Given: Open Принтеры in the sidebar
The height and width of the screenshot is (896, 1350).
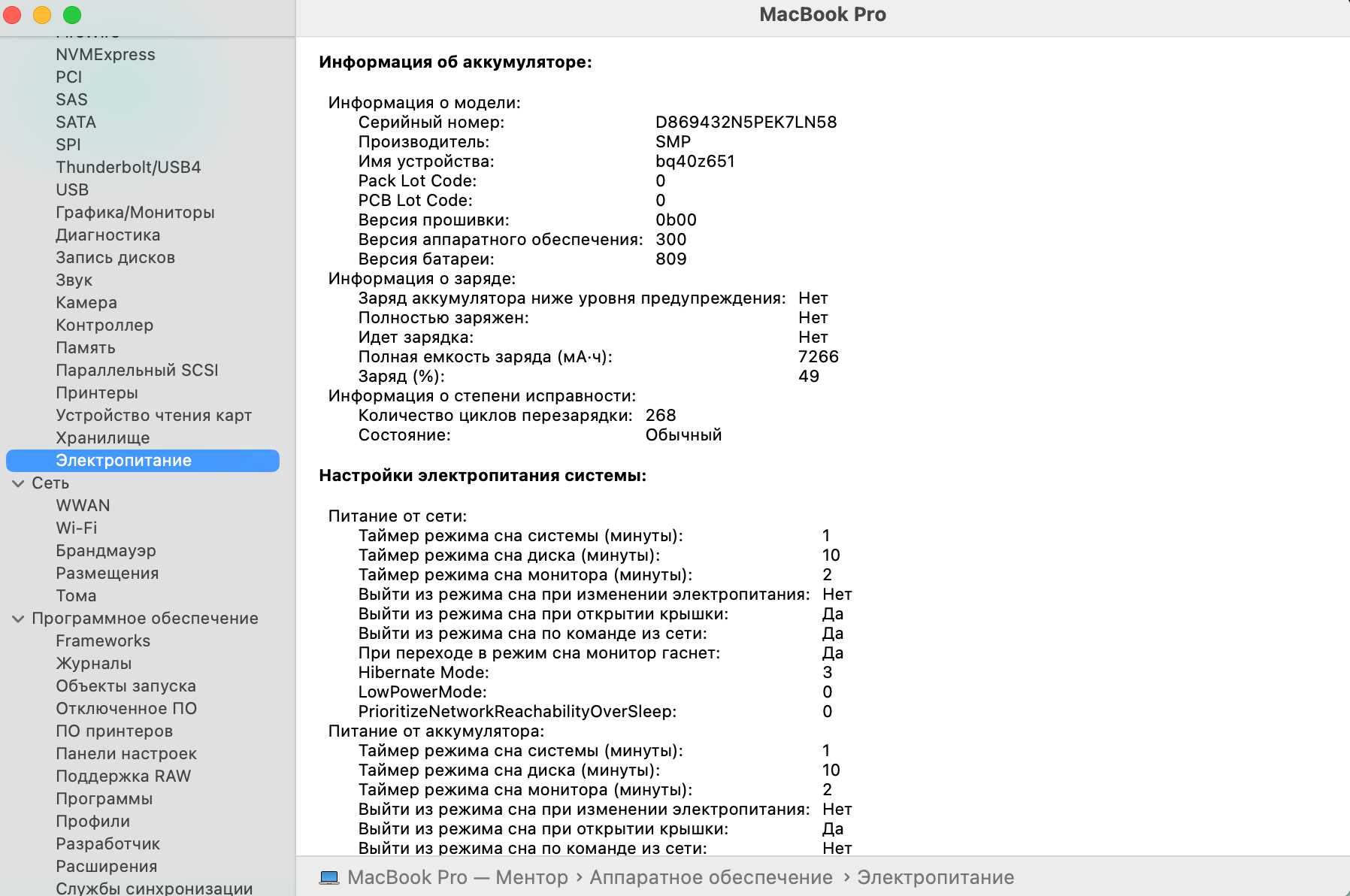Looking at the screenshot, I should pyautogui.click(x=97, y=393).
